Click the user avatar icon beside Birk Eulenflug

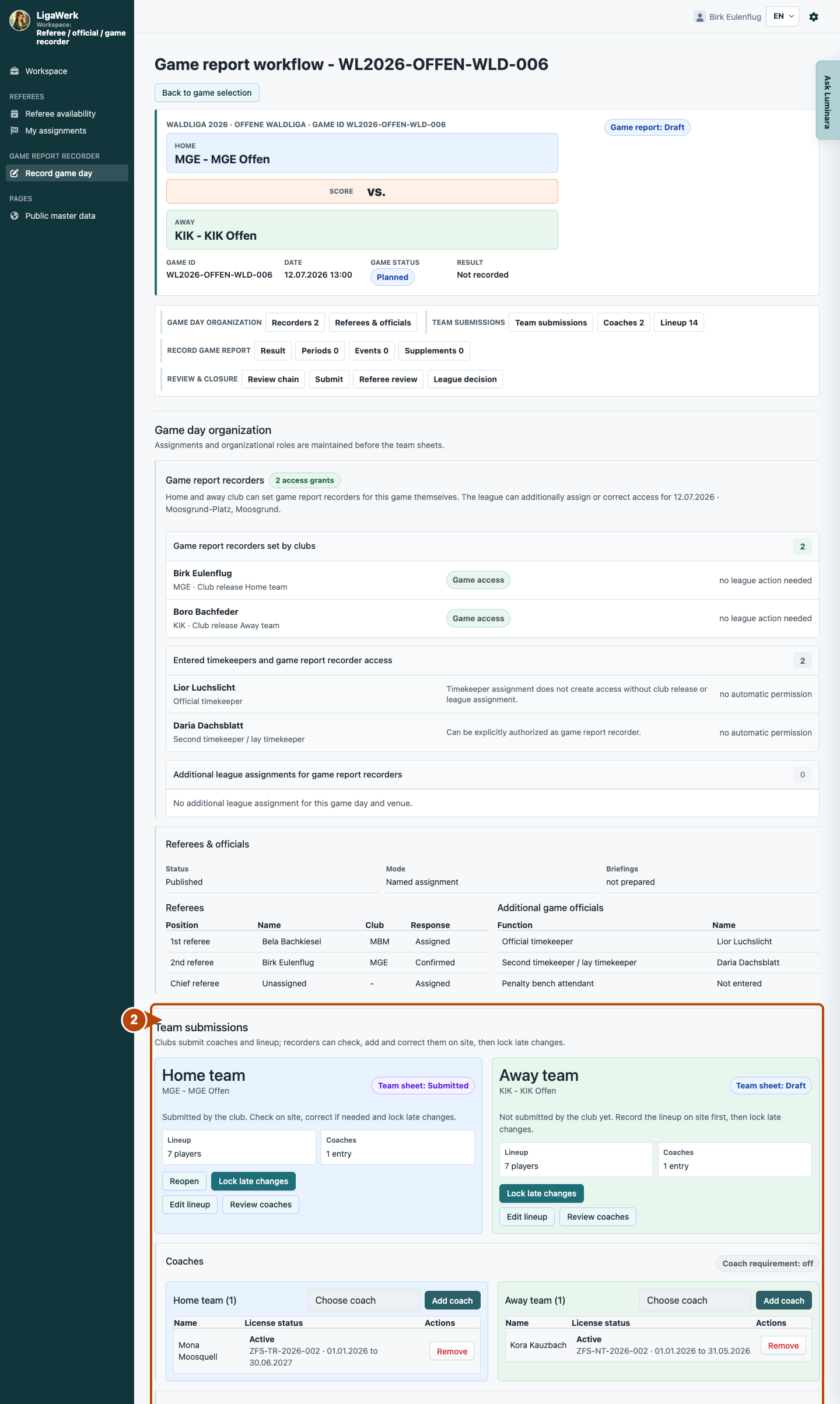pyautogui.click(x=699, y=17)
